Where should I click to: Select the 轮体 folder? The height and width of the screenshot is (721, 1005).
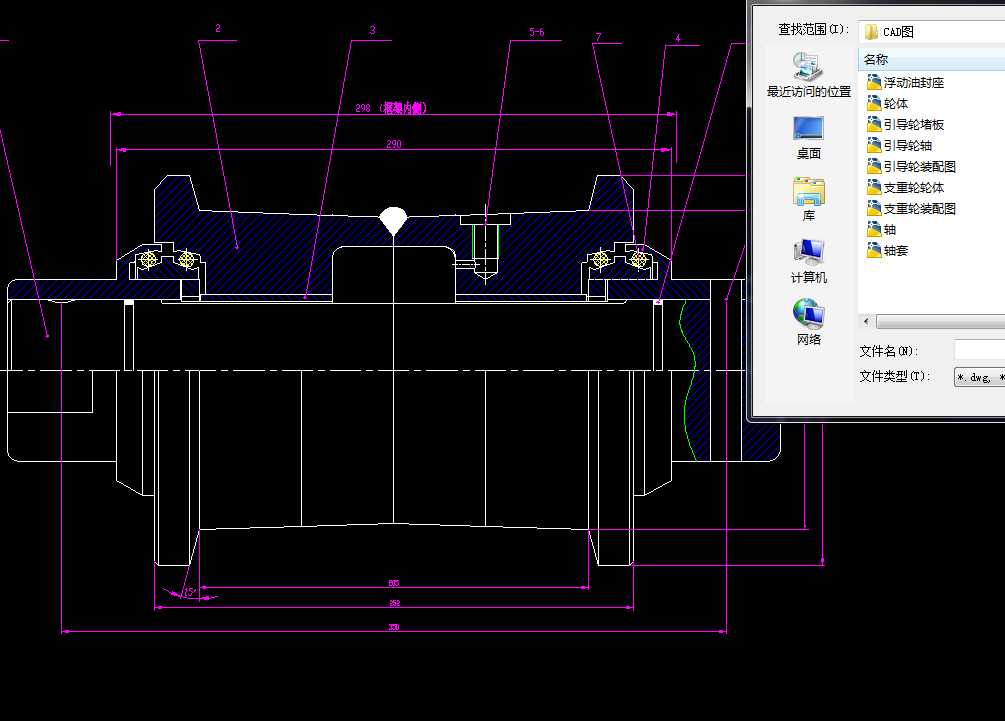coord(888,103)
